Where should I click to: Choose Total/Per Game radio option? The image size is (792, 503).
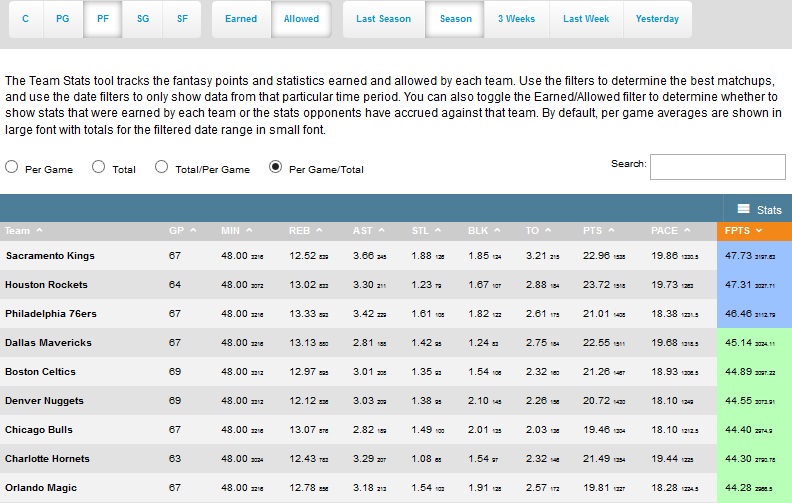point(162,167)
